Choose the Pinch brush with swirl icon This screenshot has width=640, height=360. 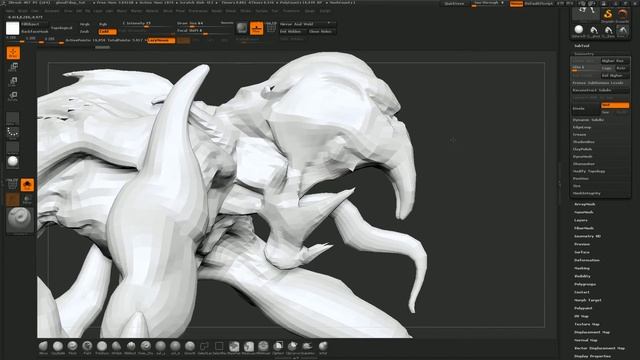[72, 348]
